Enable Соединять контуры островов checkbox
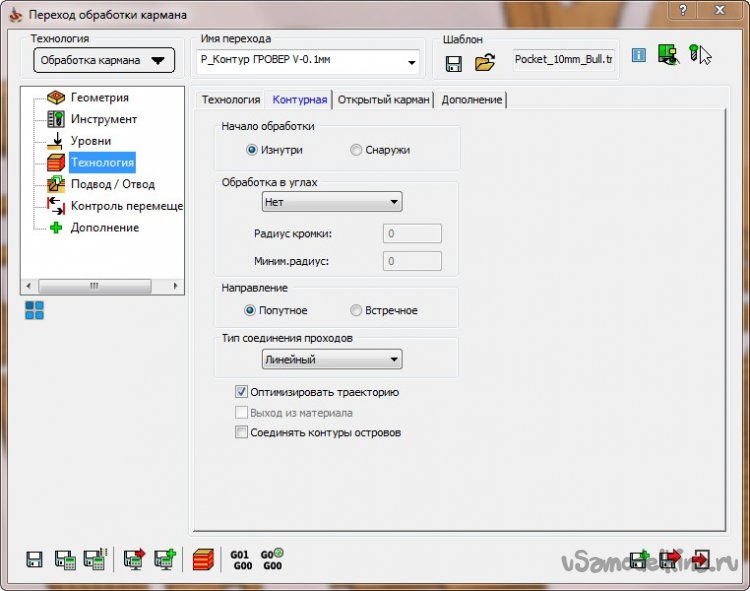Image resolution: width=750 pixels, height=591 pixels. click(x=241, y=433)
